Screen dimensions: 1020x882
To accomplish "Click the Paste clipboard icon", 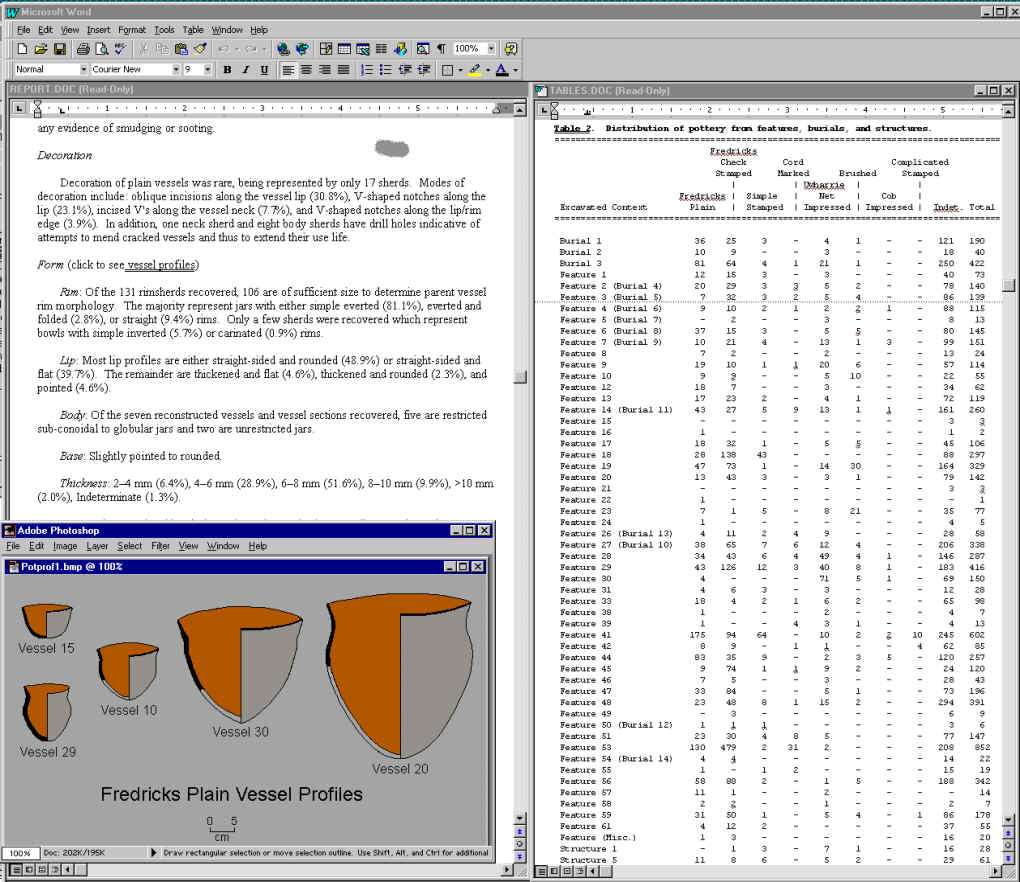I will [x=181, y=49].
